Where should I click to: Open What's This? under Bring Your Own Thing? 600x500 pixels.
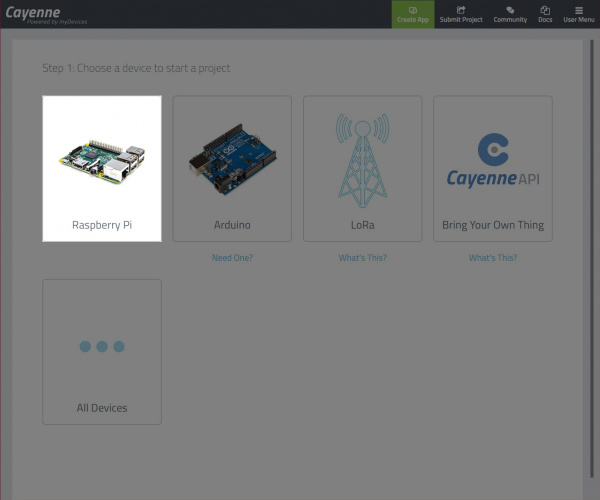(493, 258)
